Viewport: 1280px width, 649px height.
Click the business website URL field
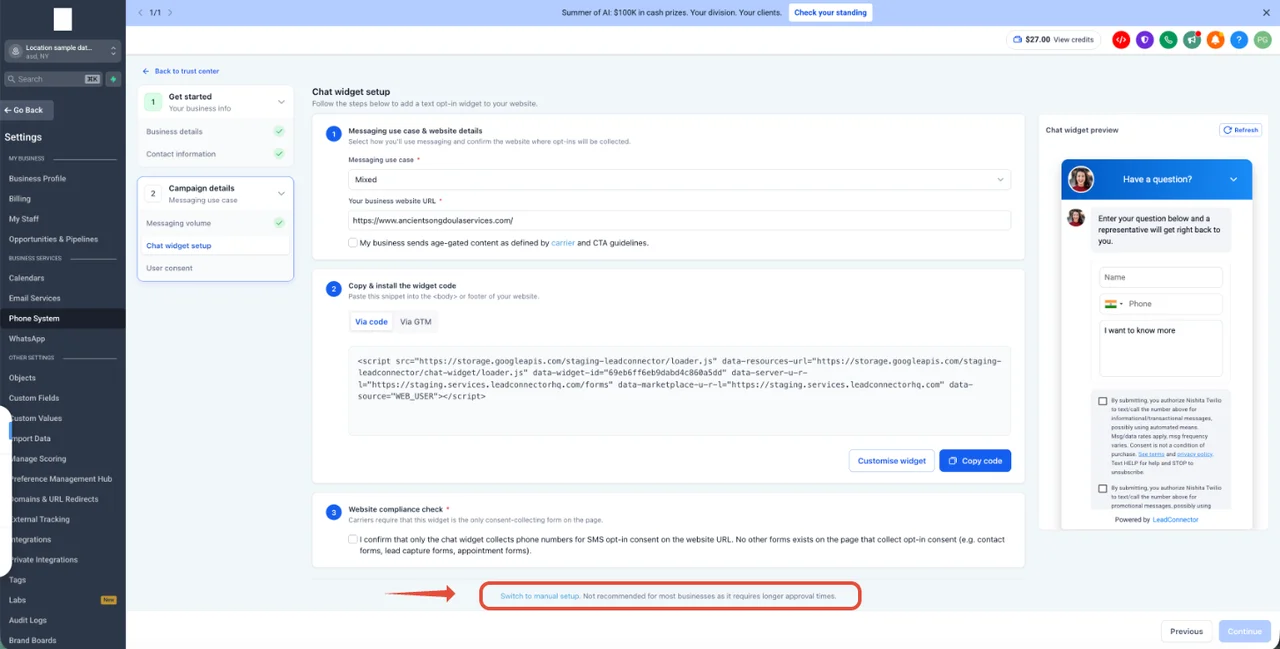tap(679, 220)
